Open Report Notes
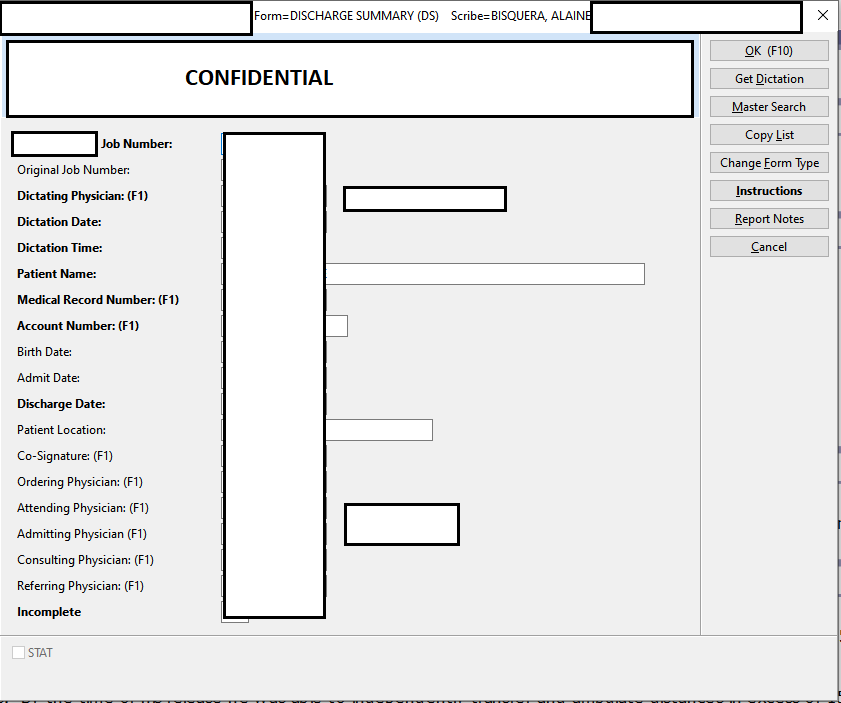The height and width of the screenshot is (703, 841). (x=769, y=219)
